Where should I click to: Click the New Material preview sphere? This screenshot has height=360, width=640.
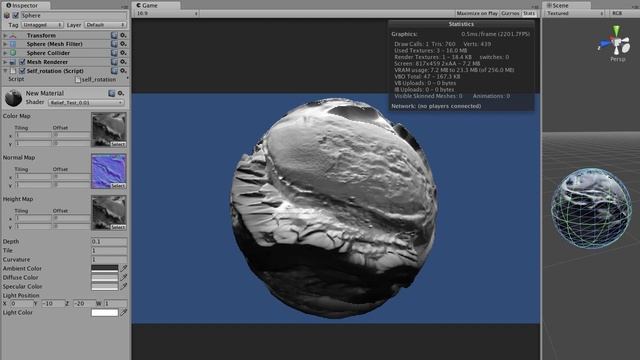[13, 98]
